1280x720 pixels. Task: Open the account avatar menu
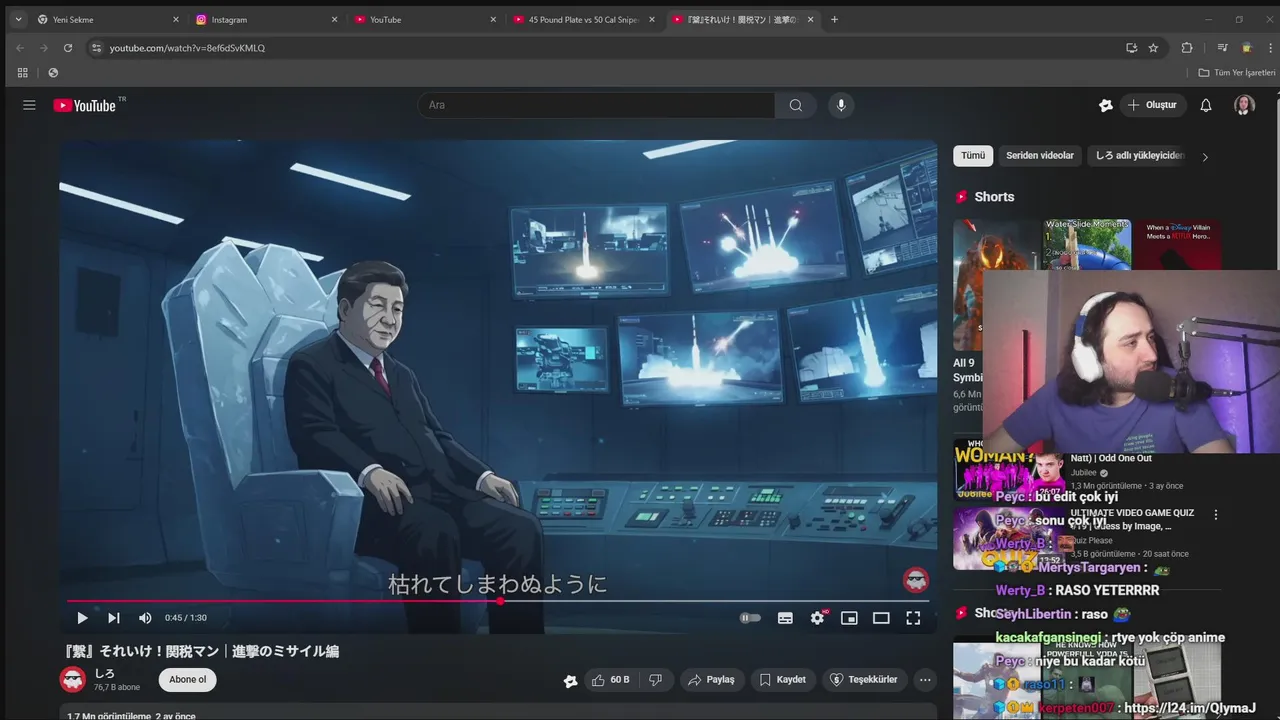tap(1244, 105)
